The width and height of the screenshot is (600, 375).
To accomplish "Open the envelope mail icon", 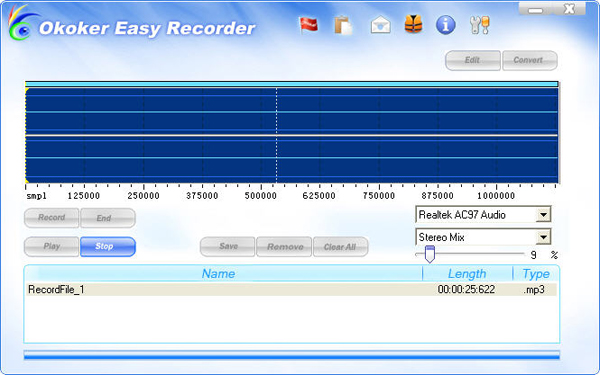I will pos(380,25).
